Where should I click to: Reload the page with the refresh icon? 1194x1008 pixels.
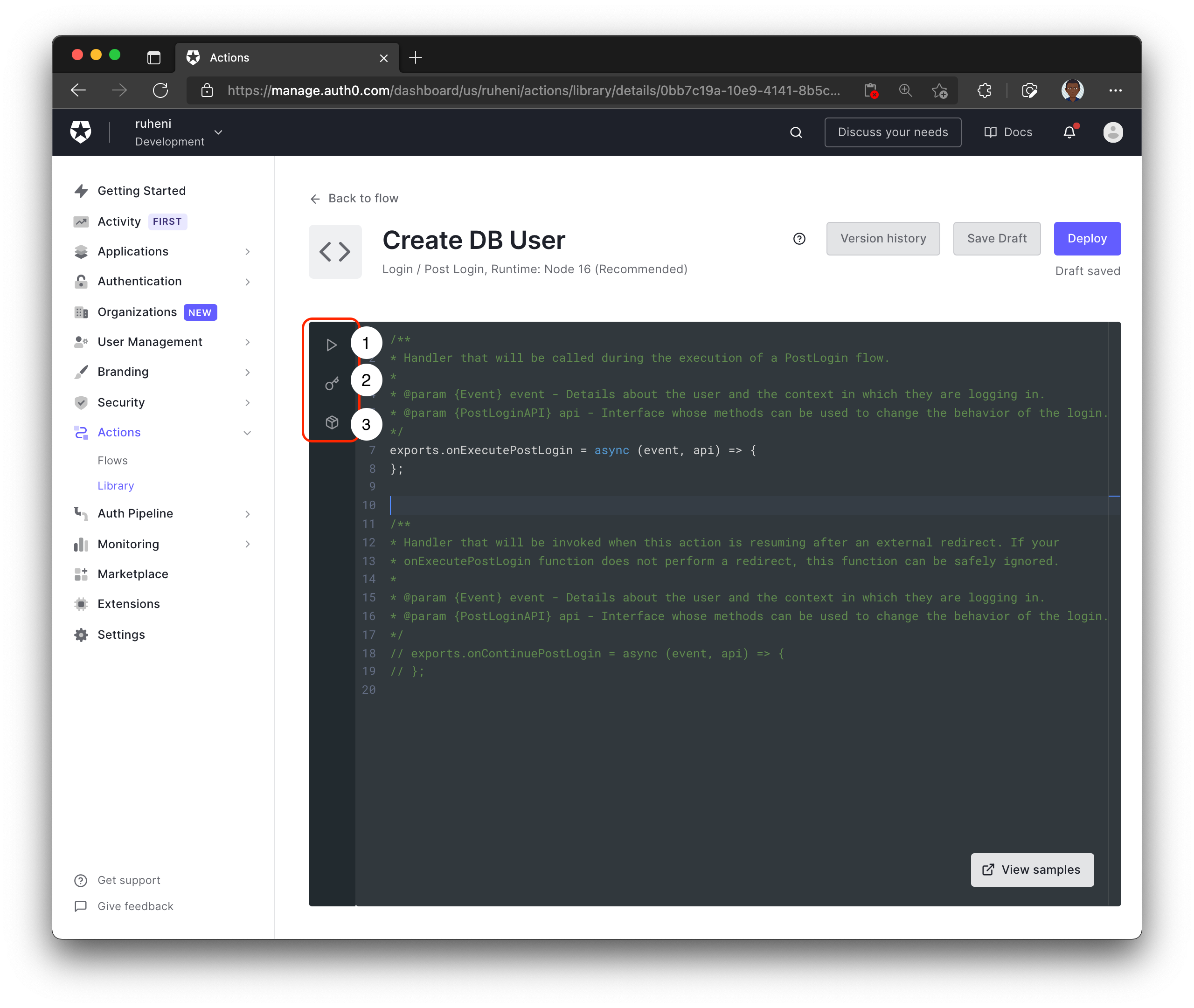tap(160, 90)
